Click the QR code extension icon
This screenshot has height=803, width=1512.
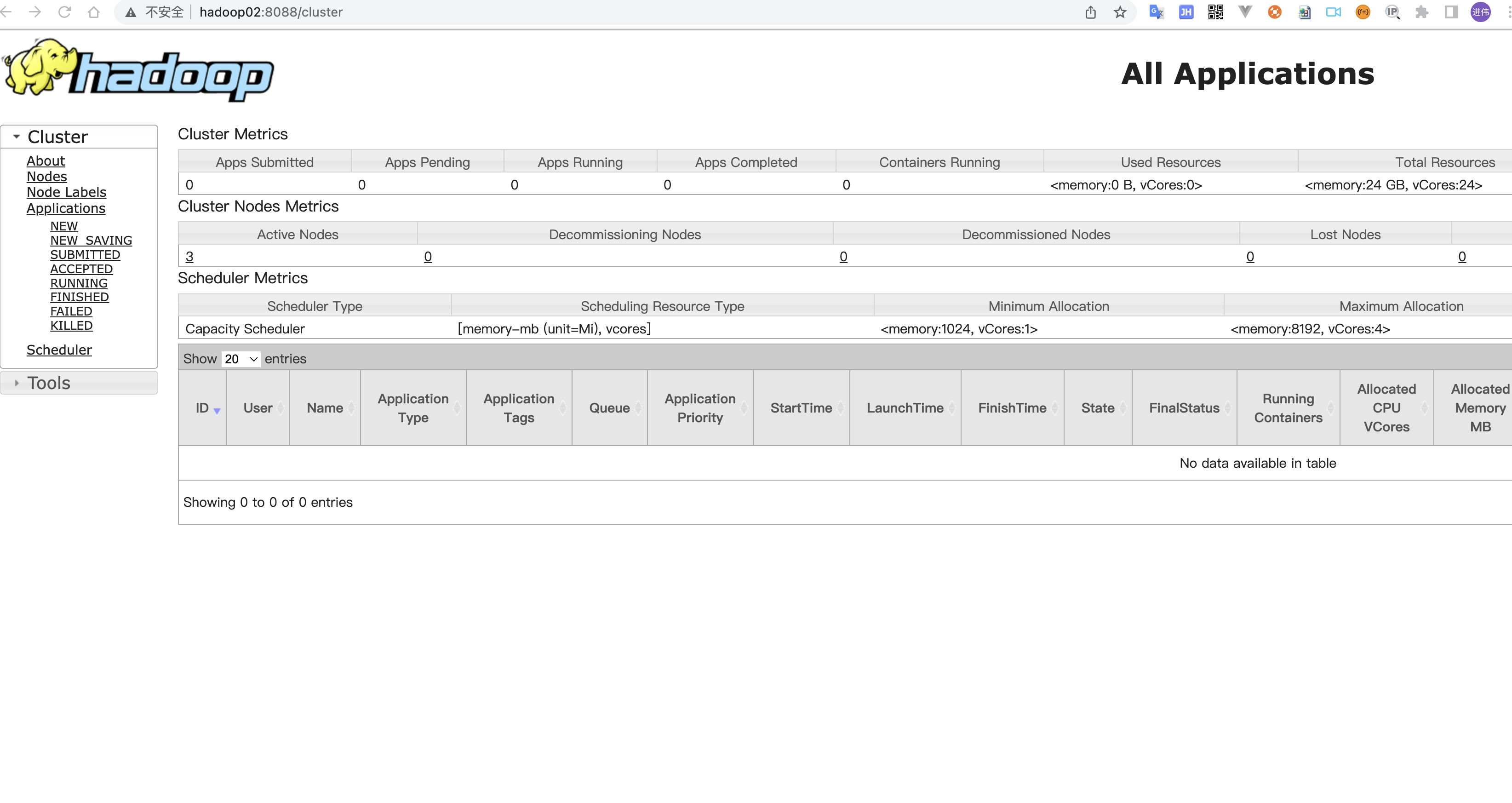click(1215, 12)
